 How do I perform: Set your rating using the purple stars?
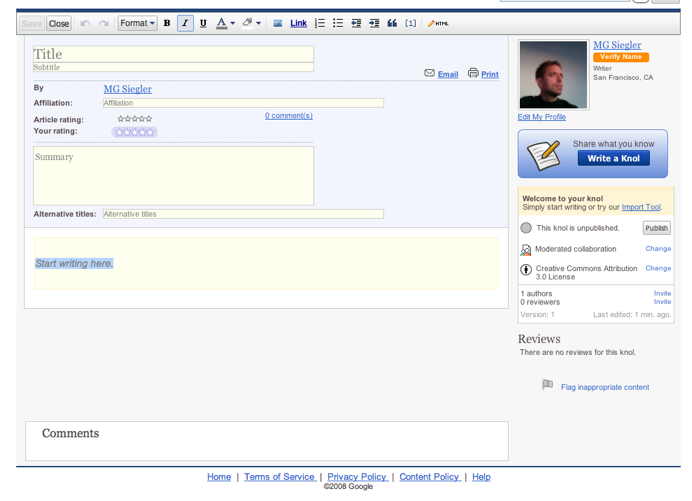click(135, 132)
